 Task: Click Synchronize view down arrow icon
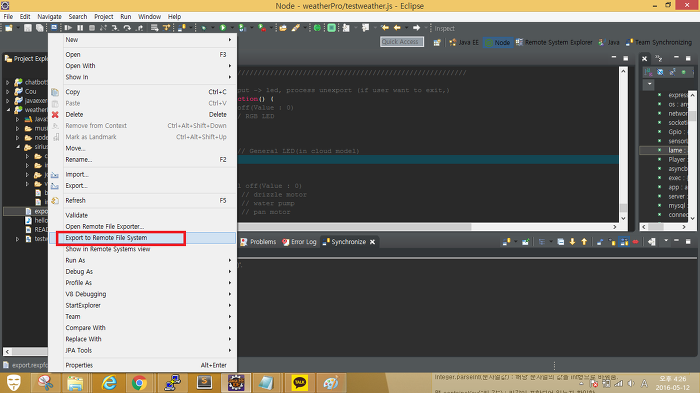572,242
